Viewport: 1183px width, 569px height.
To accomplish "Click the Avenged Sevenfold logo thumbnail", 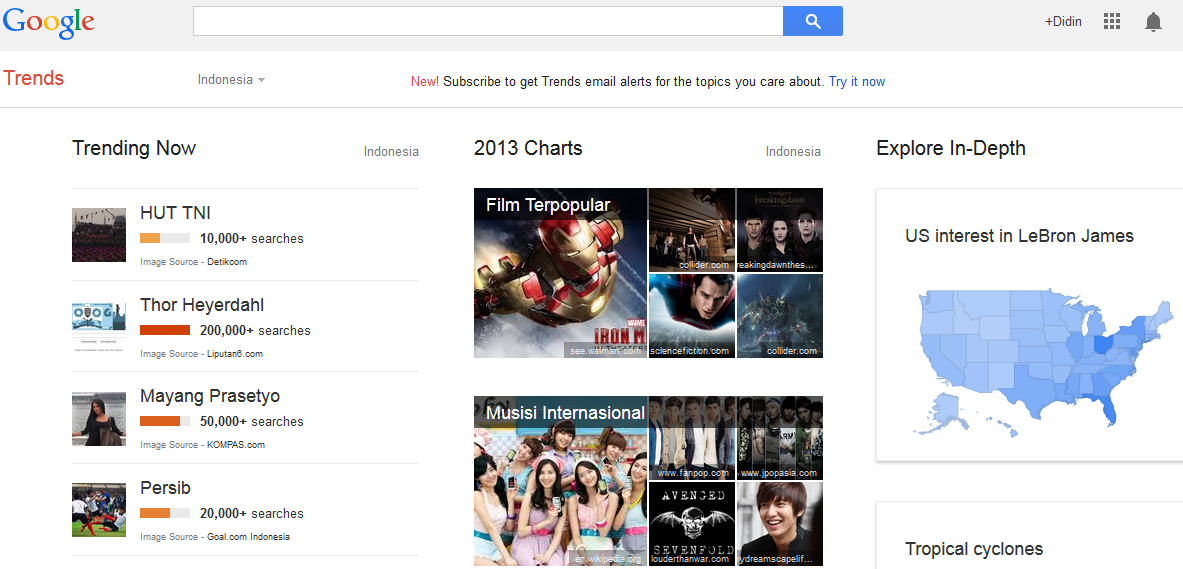I will coord(692,524).
